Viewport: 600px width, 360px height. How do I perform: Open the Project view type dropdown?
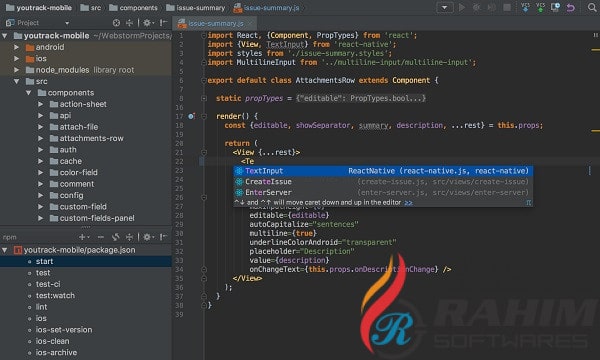tap(67, 23)
